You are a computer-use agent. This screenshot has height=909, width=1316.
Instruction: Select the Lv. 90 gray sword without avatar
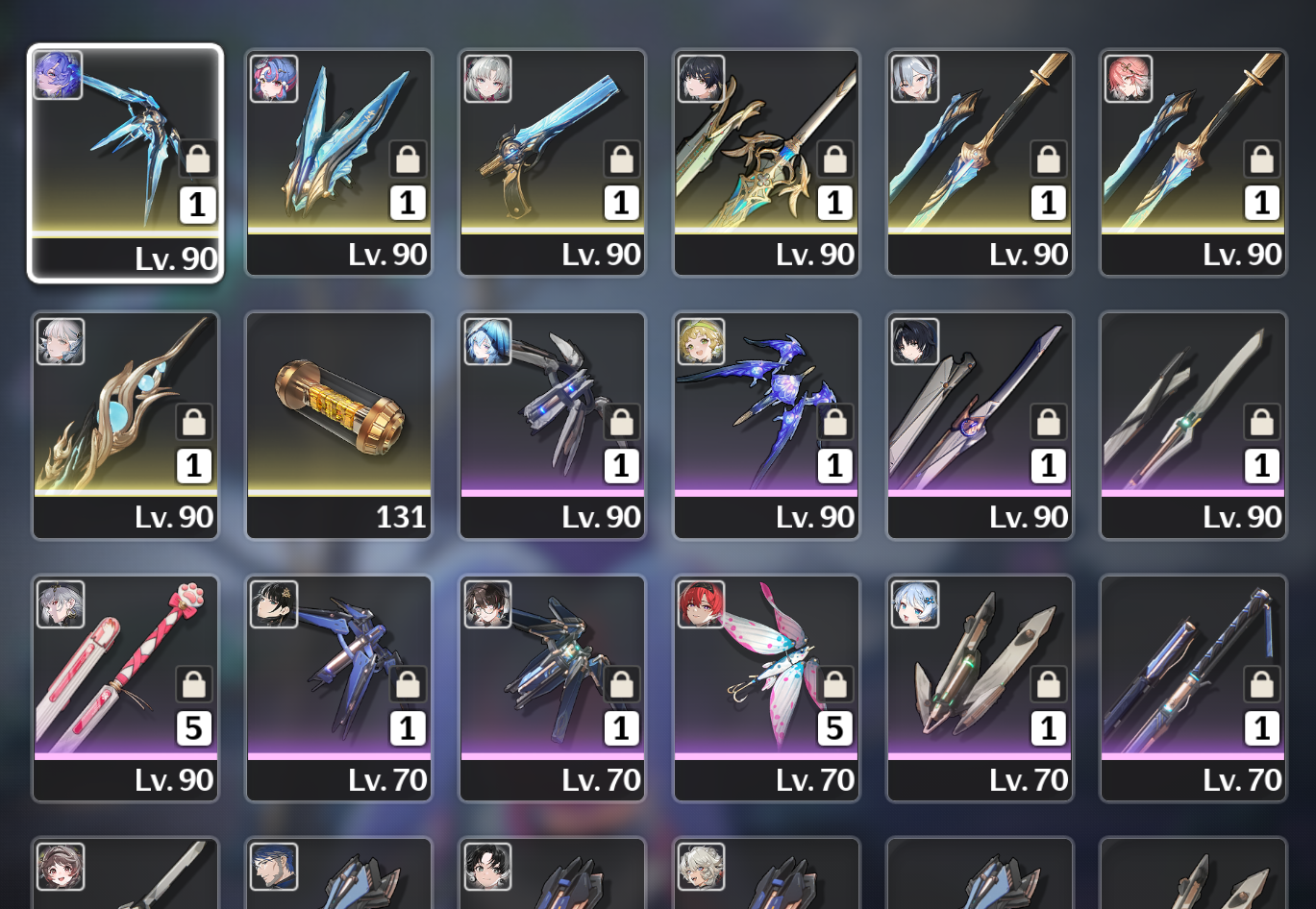tap(1193, 425)
